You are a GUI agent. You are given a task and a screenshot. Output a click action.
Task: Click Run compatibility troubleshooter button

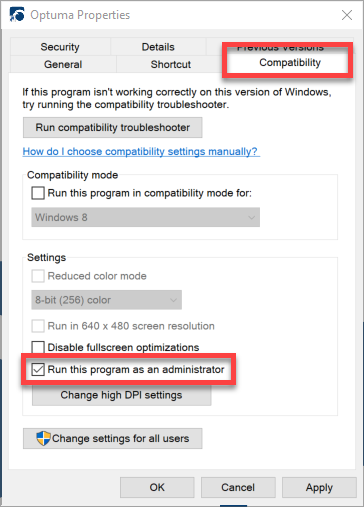113,127
